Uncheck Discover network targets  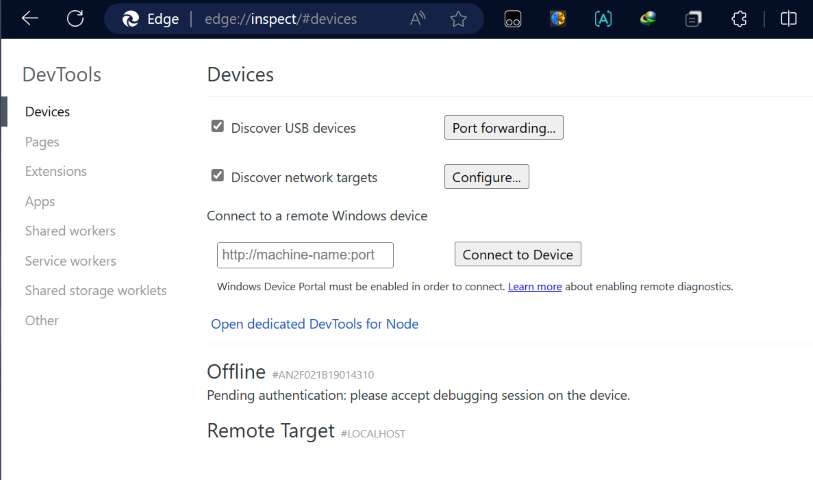point(218,176)
